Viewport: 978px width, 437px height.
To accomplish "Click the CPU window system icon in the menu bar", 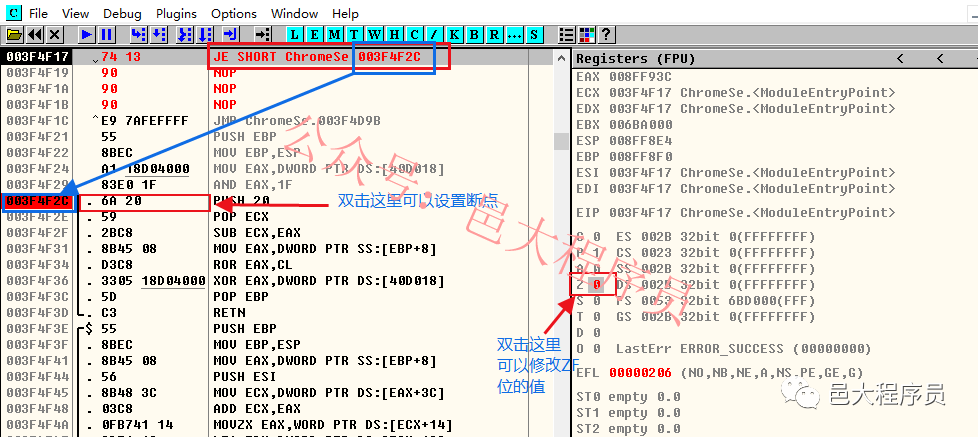I will click(13, 12).
